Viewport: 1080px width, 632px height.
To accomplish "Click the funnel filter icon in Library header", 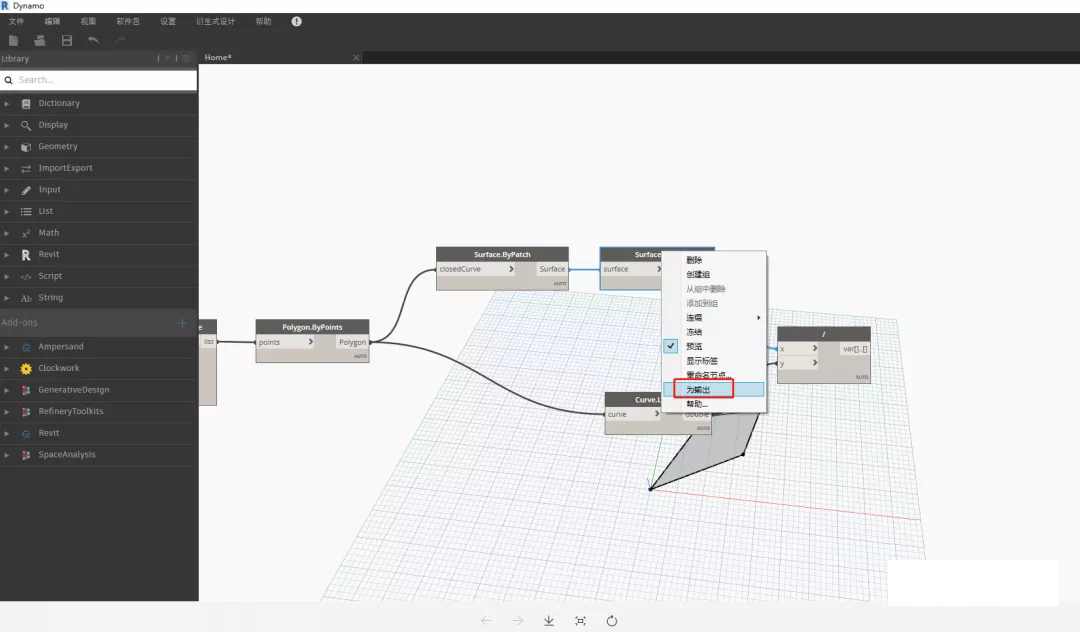I will pyautogui.click(x=167, y=59).
